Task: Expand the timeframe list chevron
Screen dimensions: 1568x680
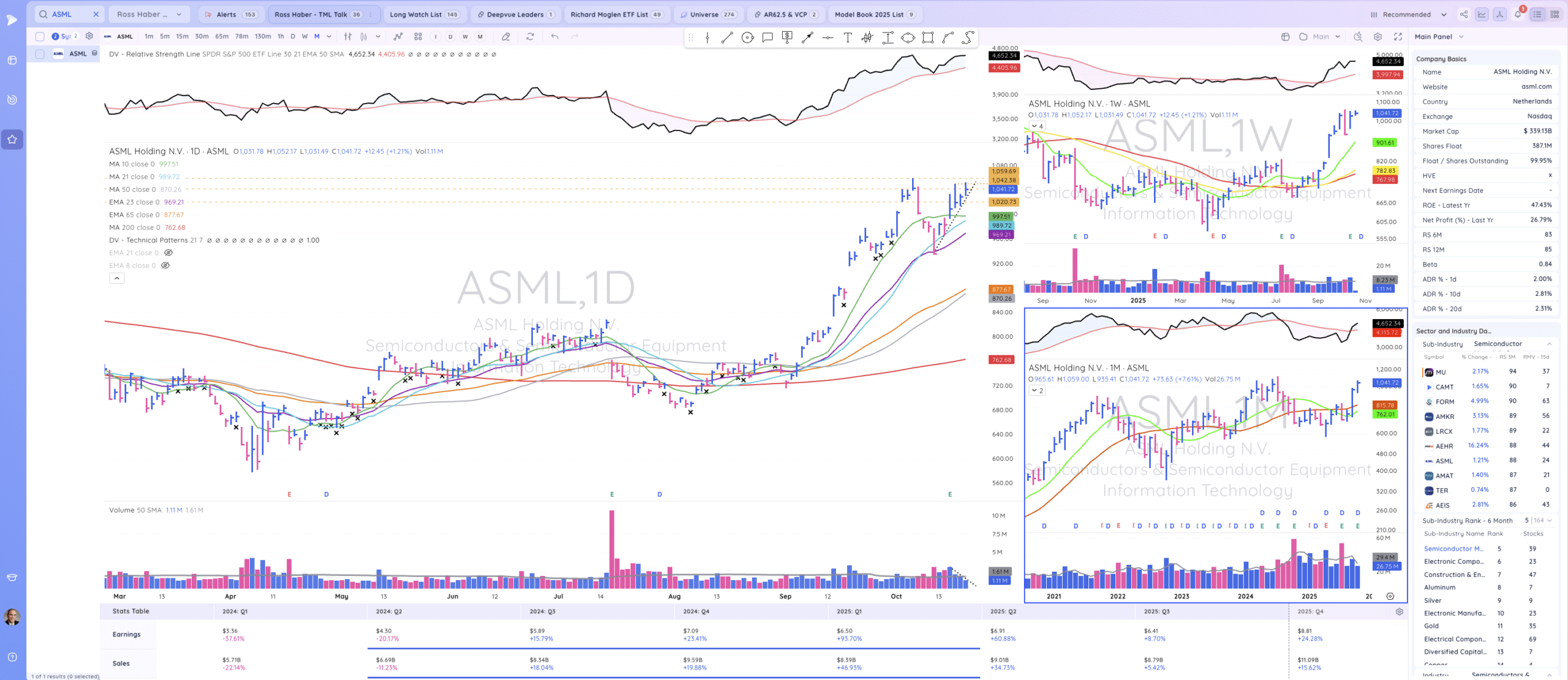Action: pos(329,37)
